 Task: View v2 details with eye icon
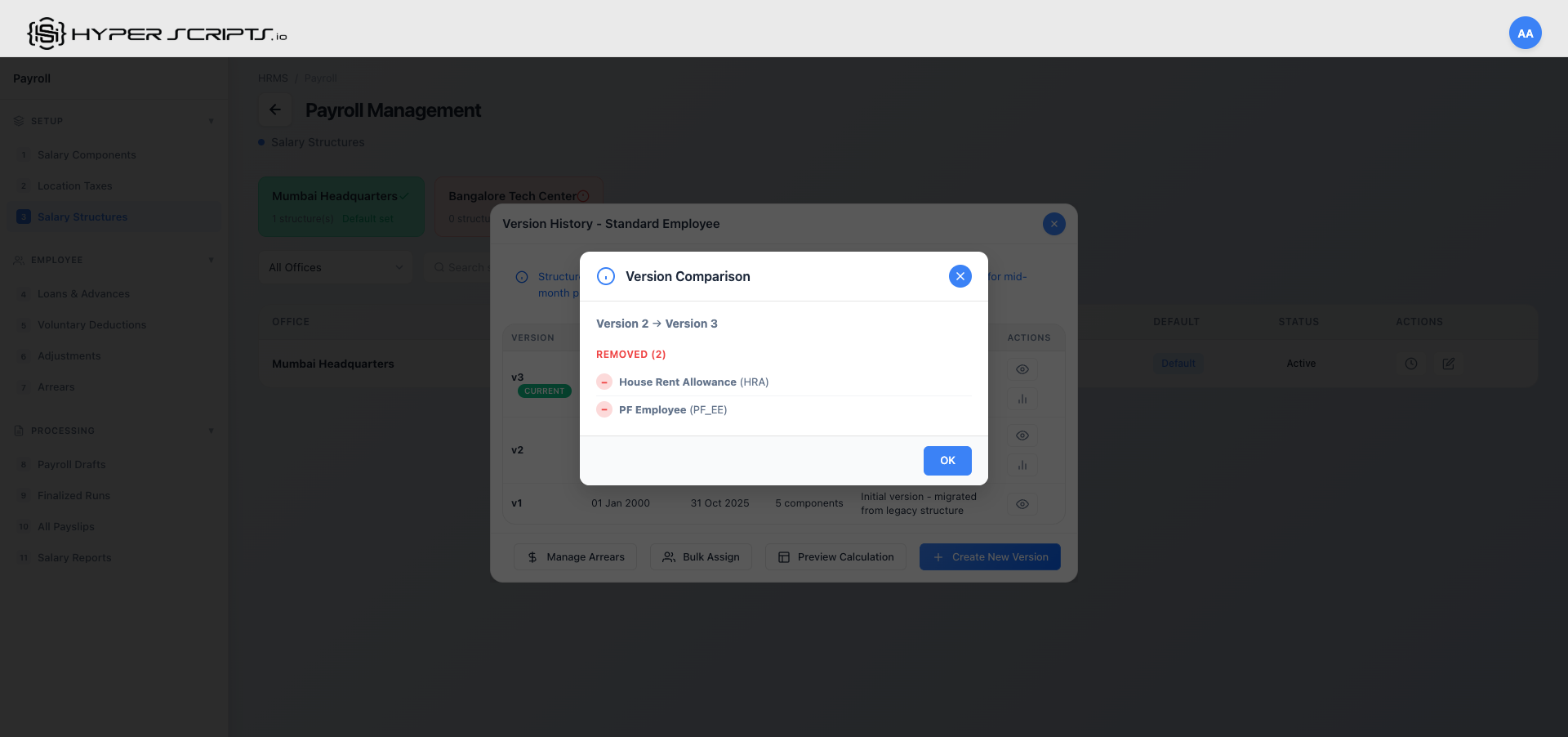click(1022, 435)
